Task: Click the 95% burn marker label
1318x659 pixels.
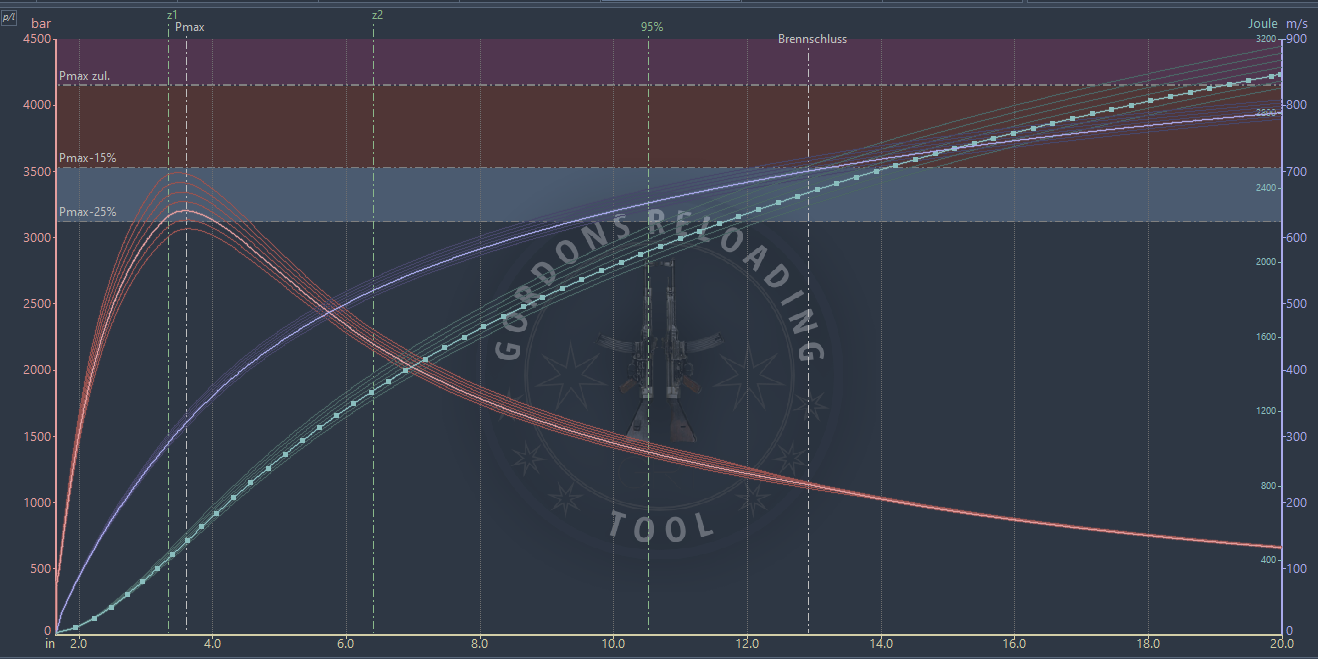Action: (x=652, y=27)
